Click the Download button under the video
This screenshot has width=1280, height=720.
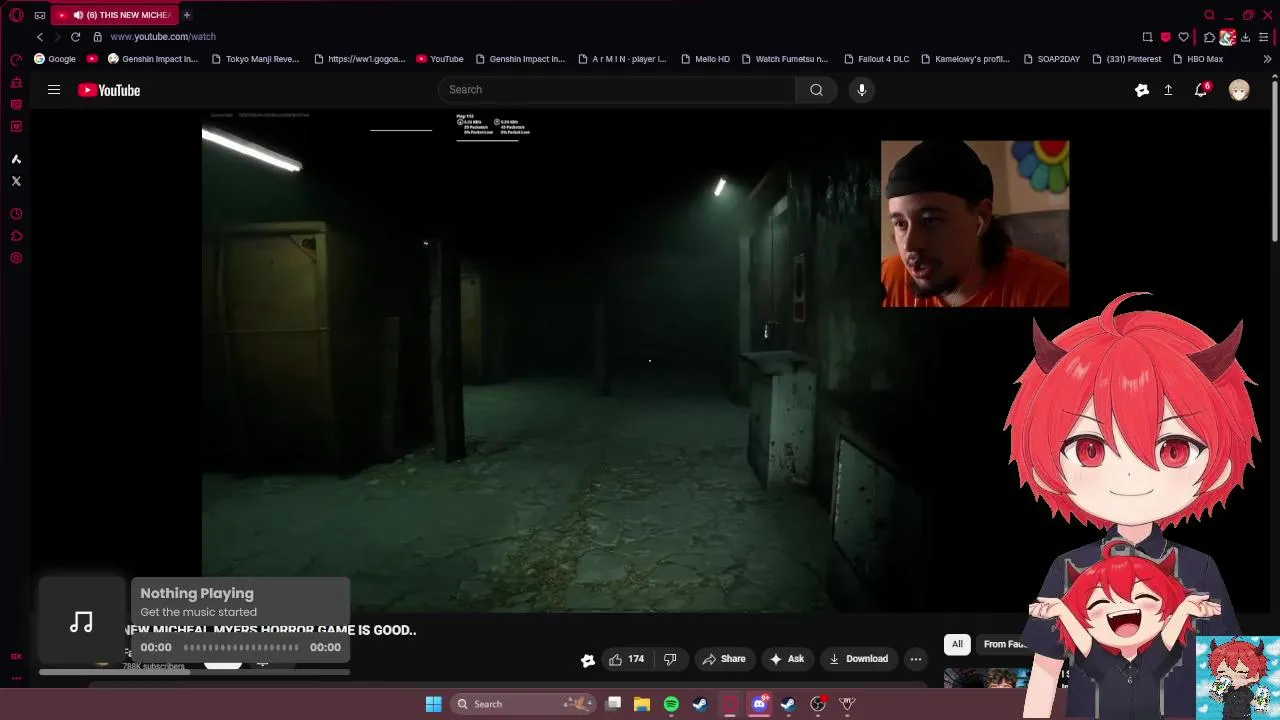[x=859, y=659]
